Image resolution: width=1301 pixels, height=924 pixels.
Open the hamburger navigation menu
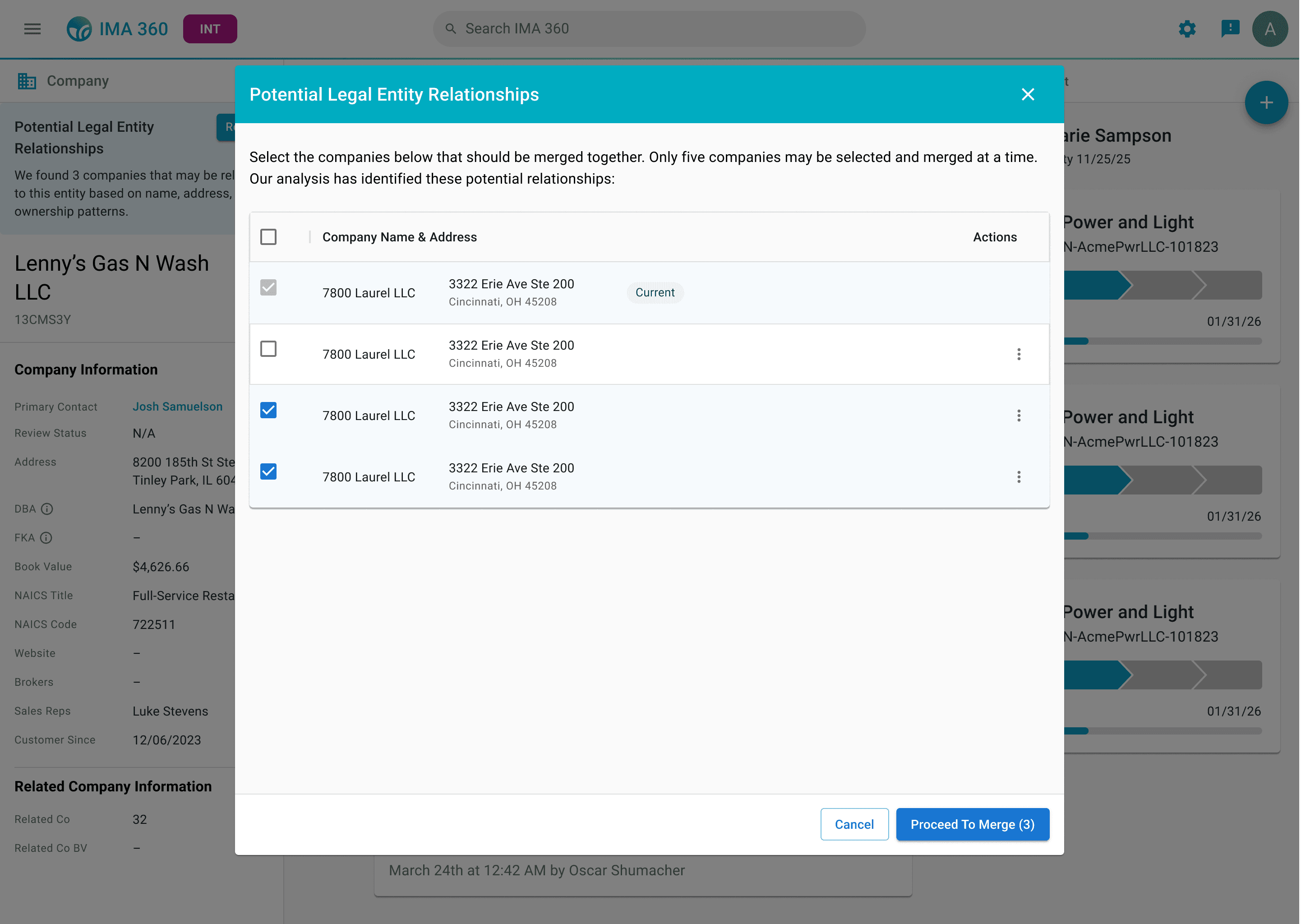click(32, 29)
